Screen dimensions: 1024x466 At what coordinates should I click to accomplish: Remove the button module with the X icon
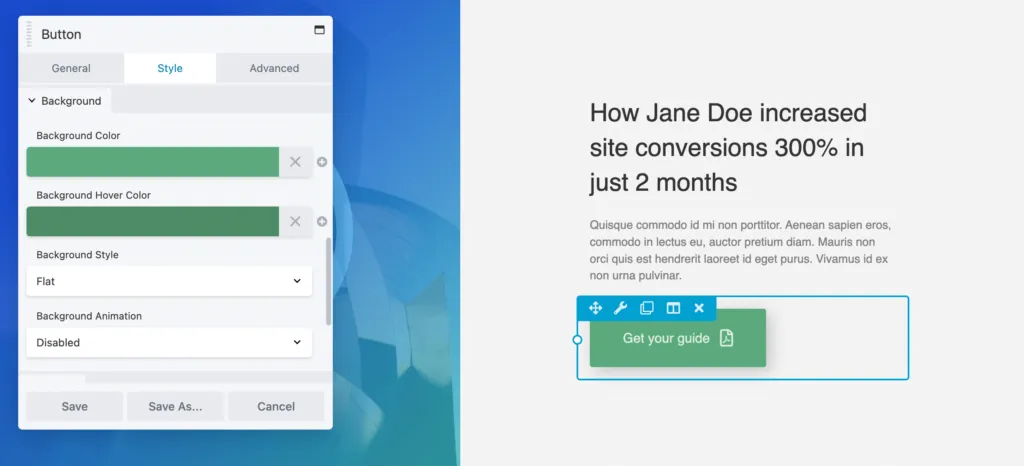pos(699,308)
